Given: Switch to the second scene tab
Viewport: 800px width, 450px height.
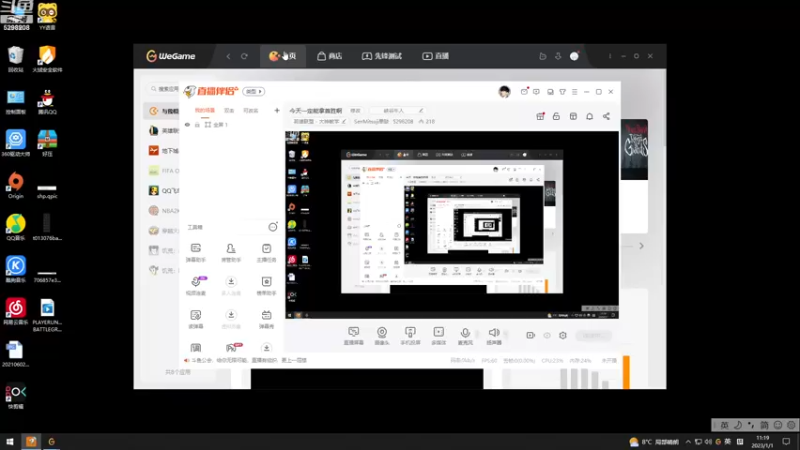Looking at the screenshot, I should pos(229,110).
